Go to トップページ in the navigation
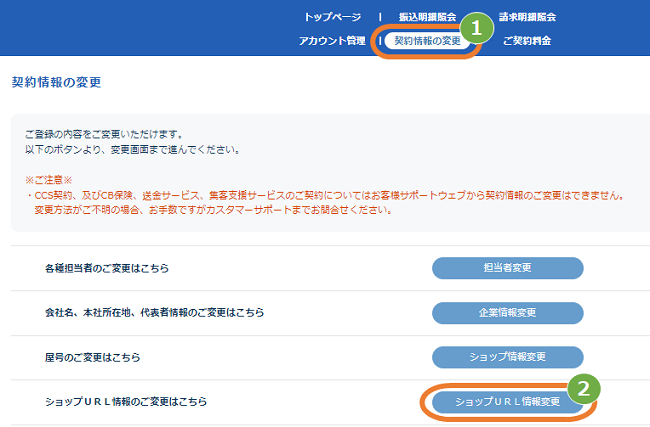Screen dimensions: 650x427 333,17
